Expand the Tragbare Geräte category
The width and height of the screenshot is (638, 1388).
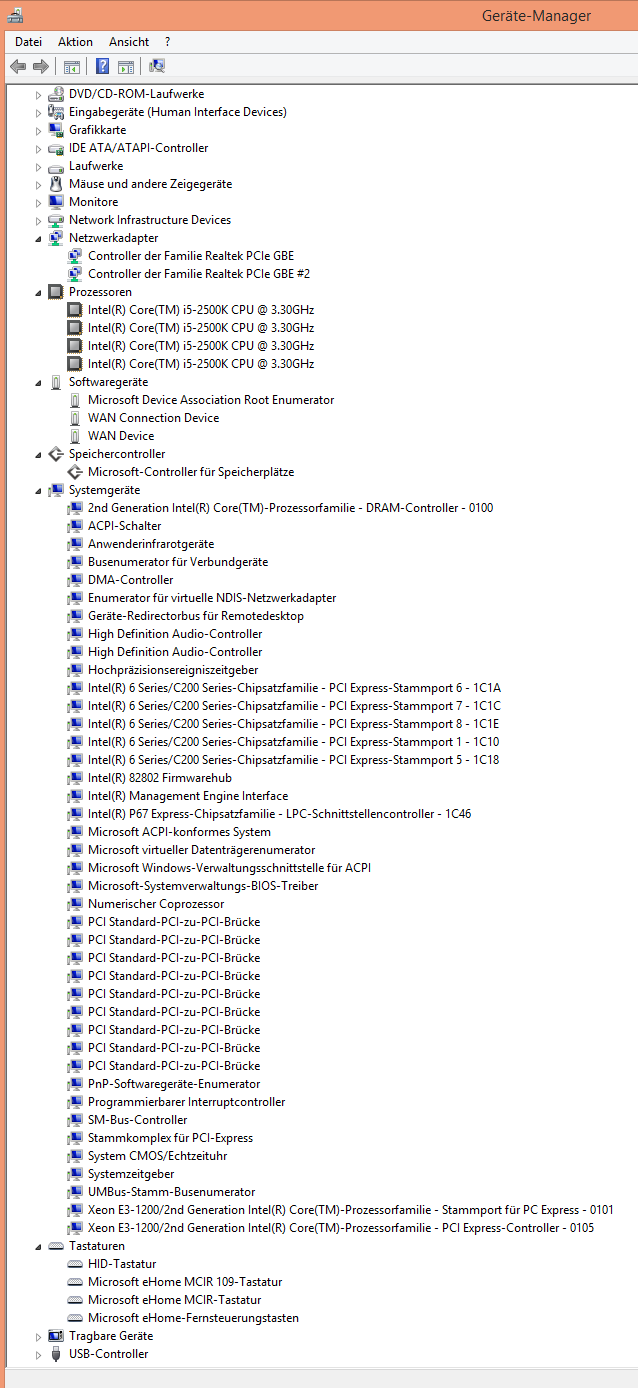[39, 1337]
